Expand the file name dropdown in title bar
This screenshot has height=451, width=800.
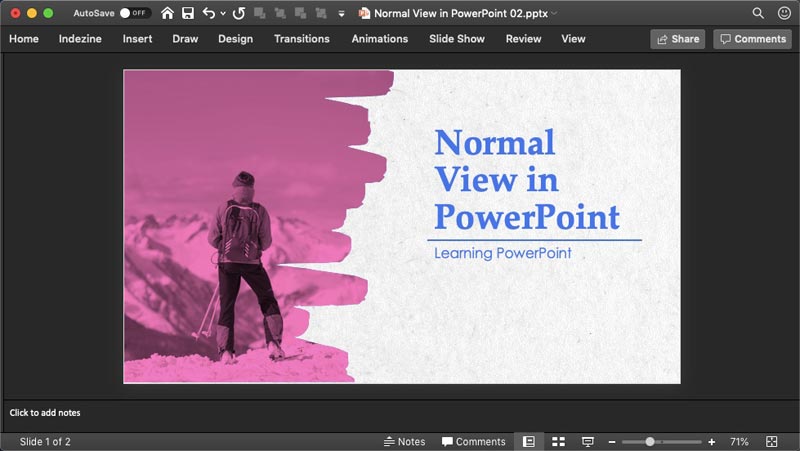pyautogui.click(x=554, y=14)
